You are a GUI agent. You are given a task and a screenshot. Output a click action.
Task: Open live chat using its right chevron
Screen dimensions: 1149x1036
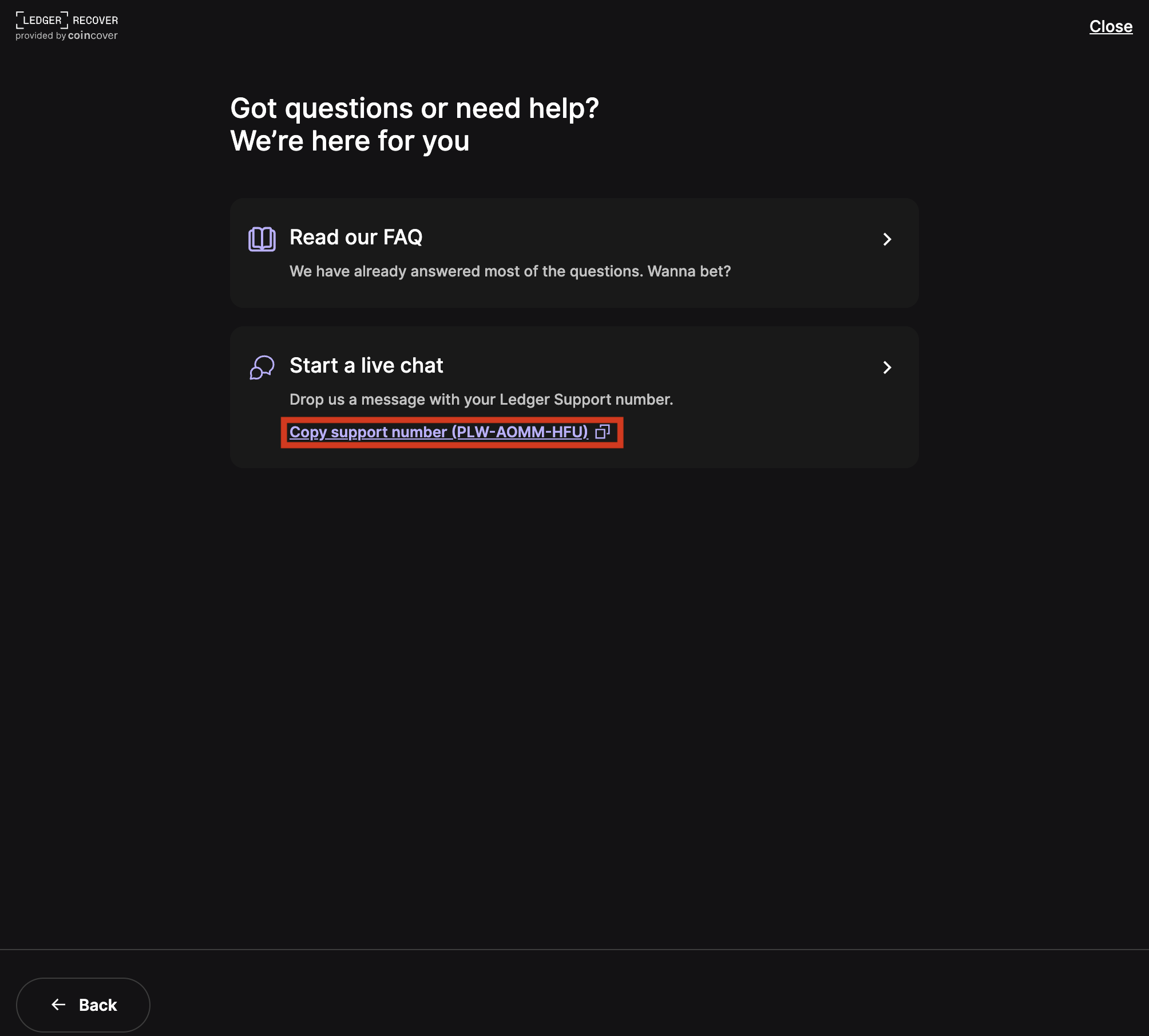coord(887,367)
